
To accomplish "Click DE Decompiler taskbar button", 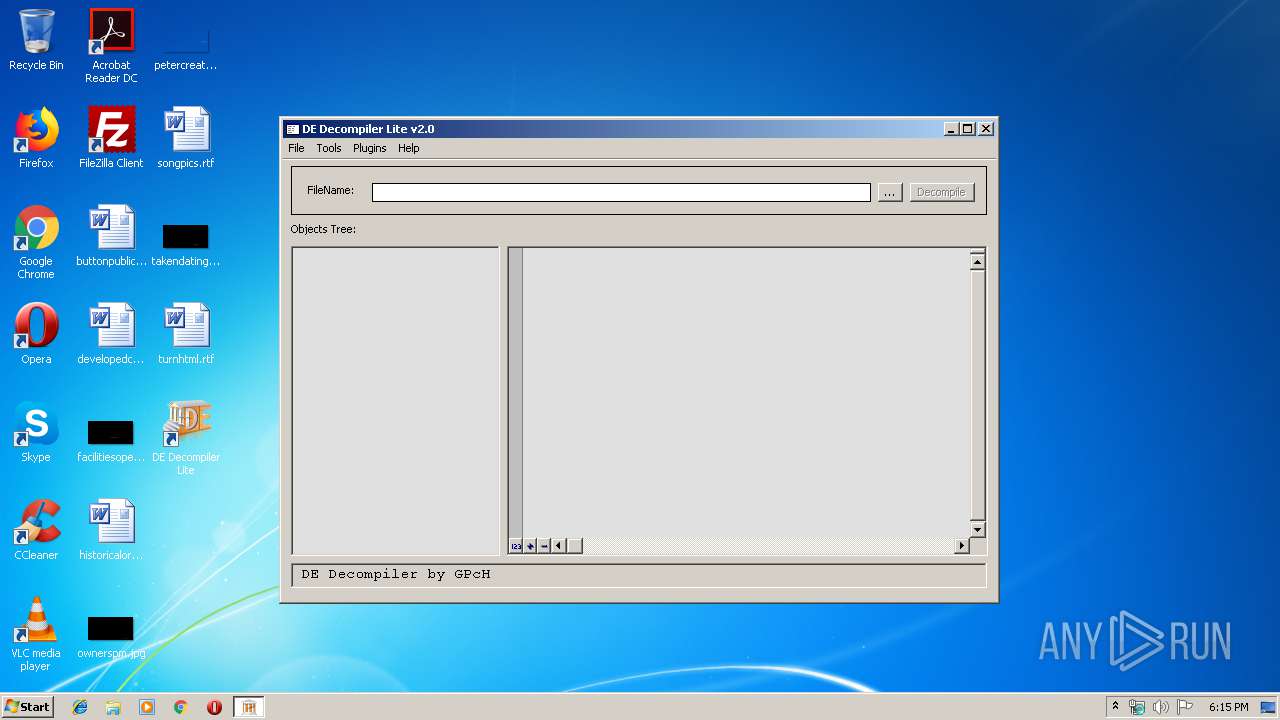I will pos(249,707).
